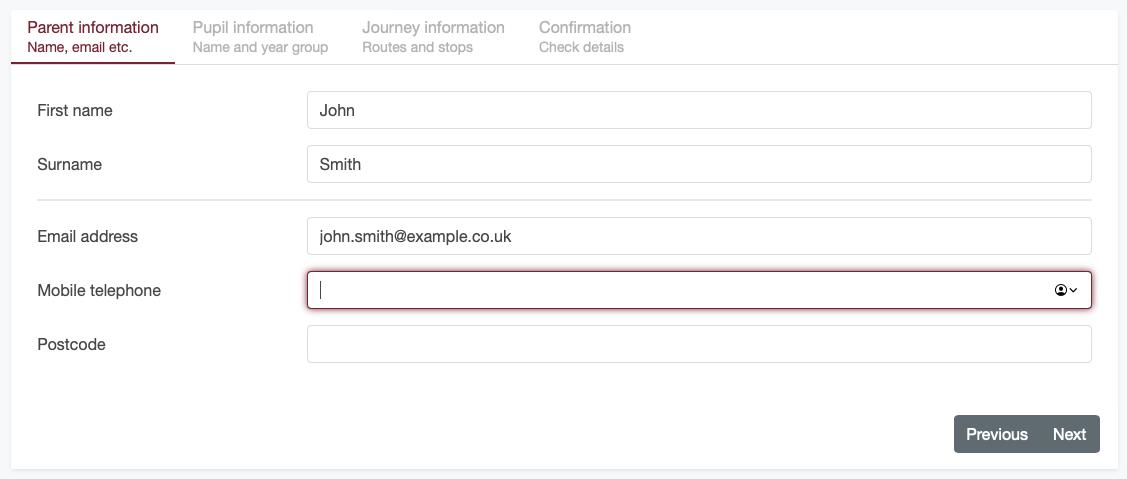This screenshot has width=1127, height=479.
Task: Go to the Confirmation tab
Action: 585,36
